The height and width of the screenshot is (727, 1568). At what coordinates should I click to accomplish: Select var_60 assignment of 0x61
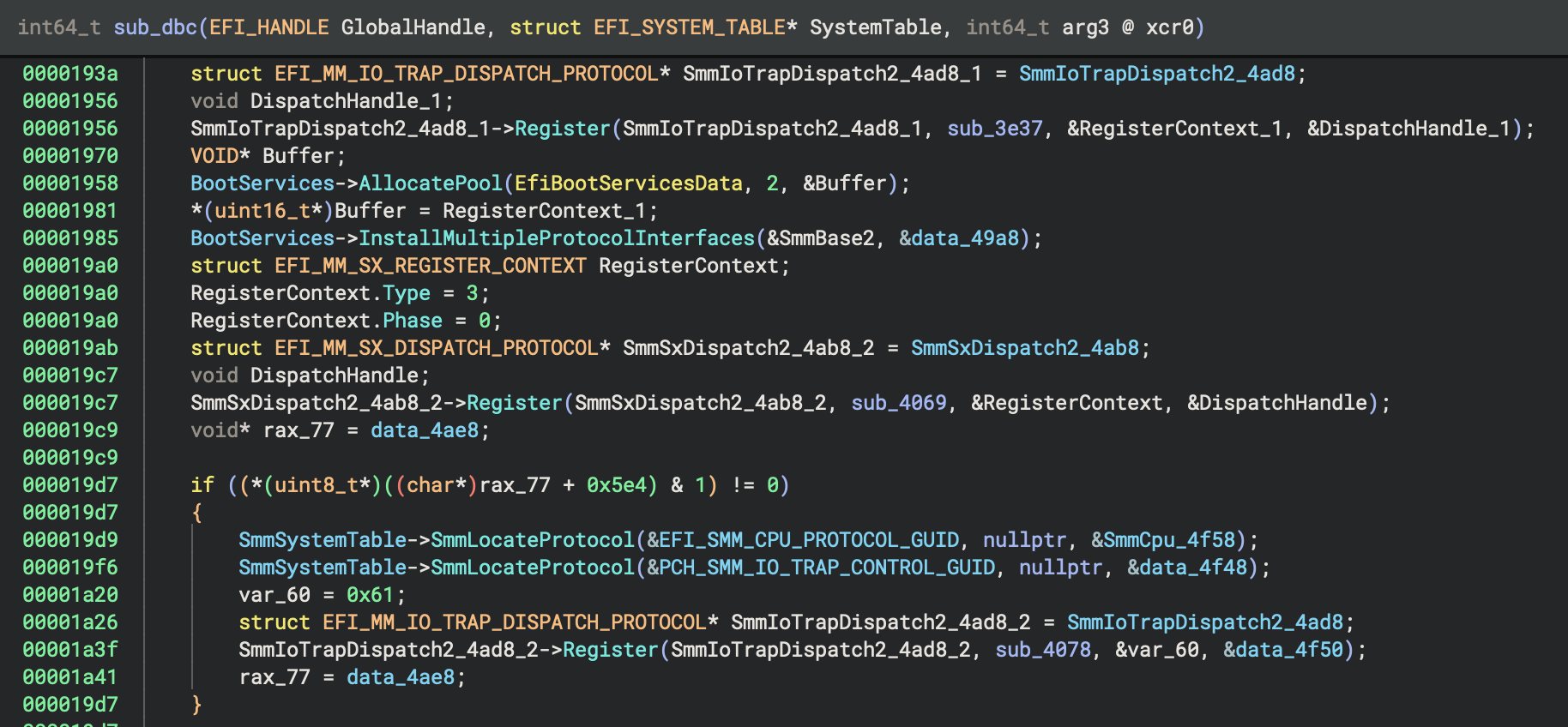click(322, 595)
